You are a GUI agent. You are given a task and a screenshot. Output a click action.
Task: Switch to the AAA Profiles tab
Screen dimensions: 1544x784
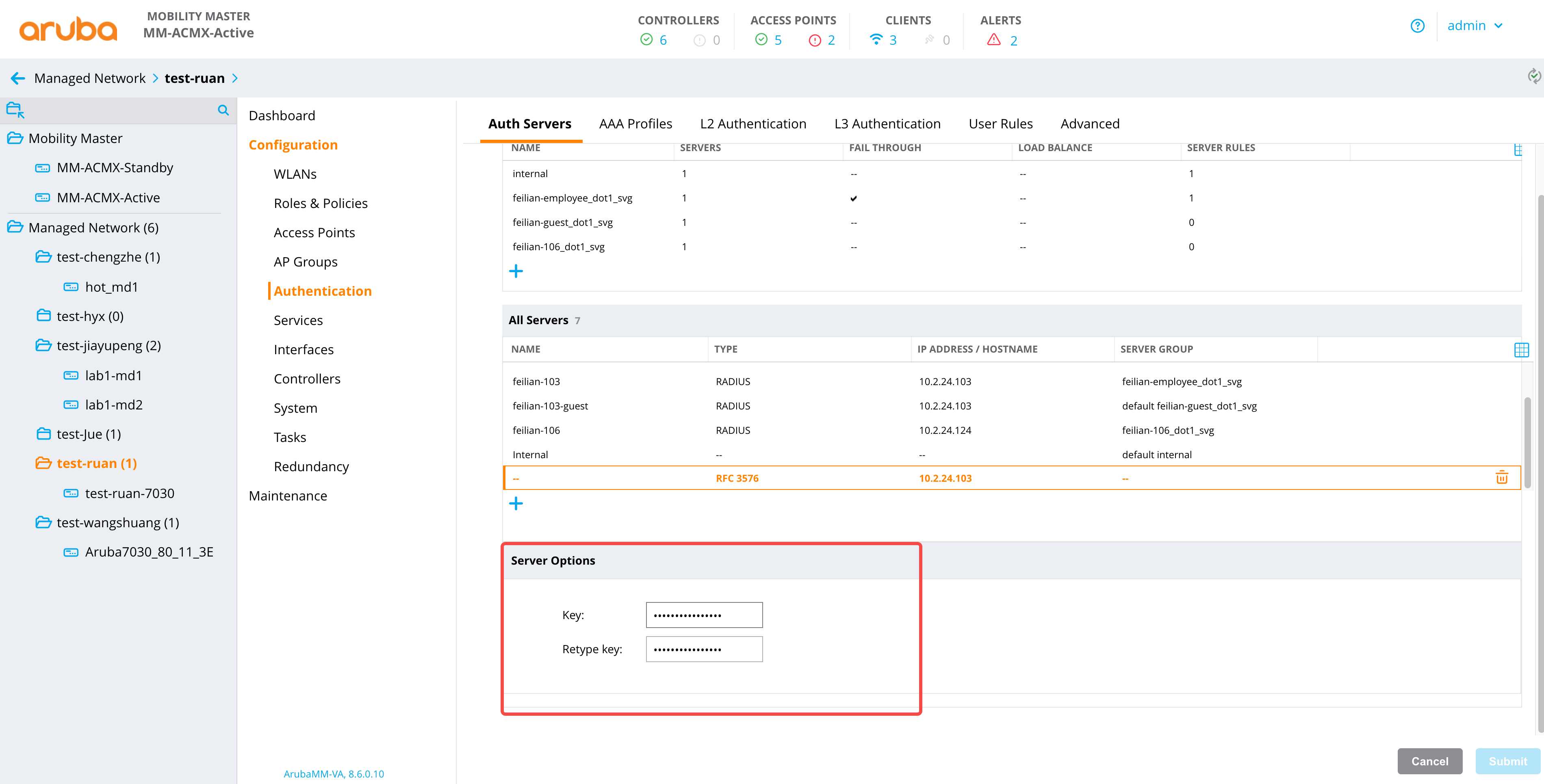pos(635,124)
